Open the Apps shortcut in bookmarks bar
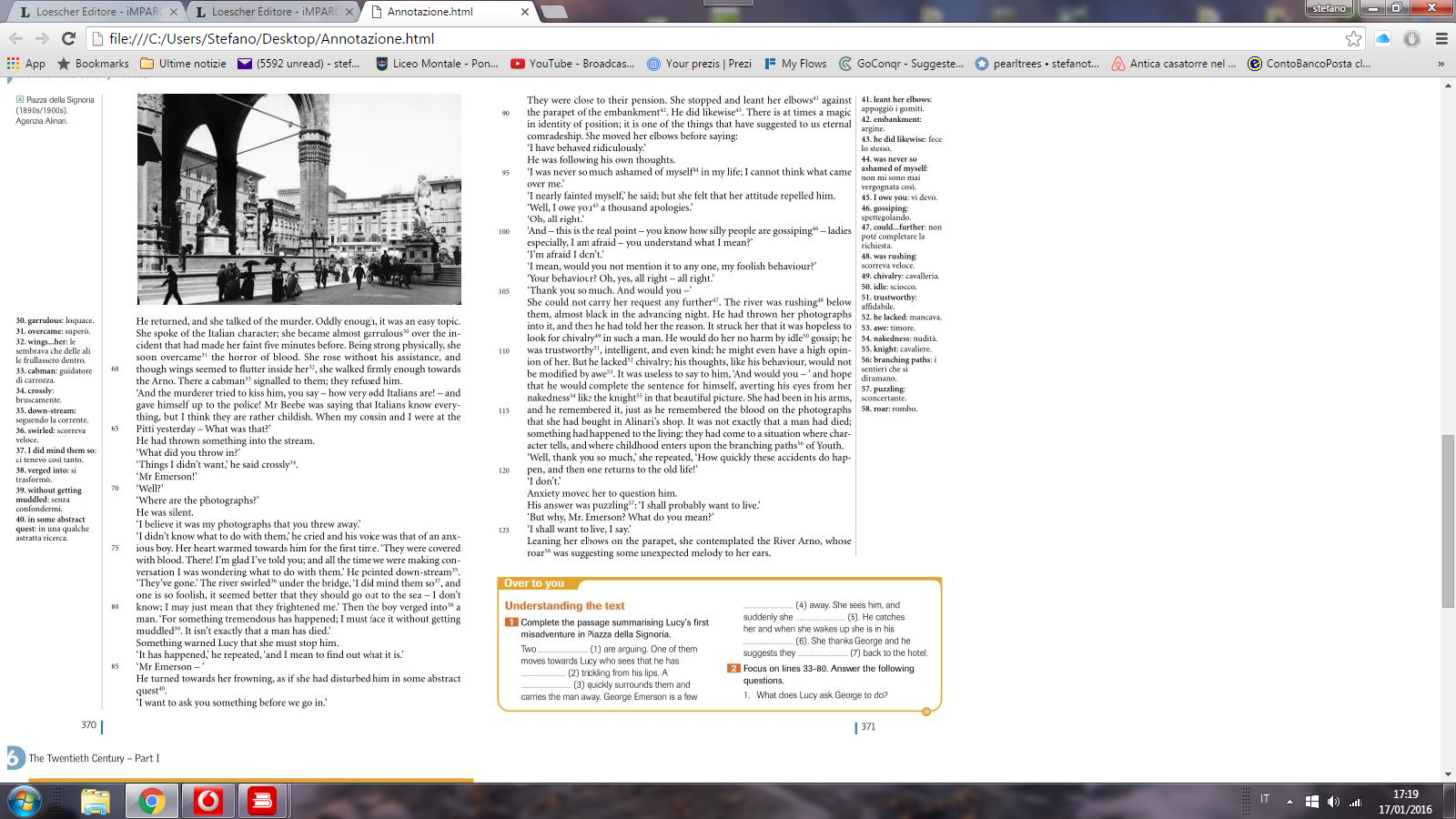This screenshot has width=1456, height=819. click(x=25, y=64)
